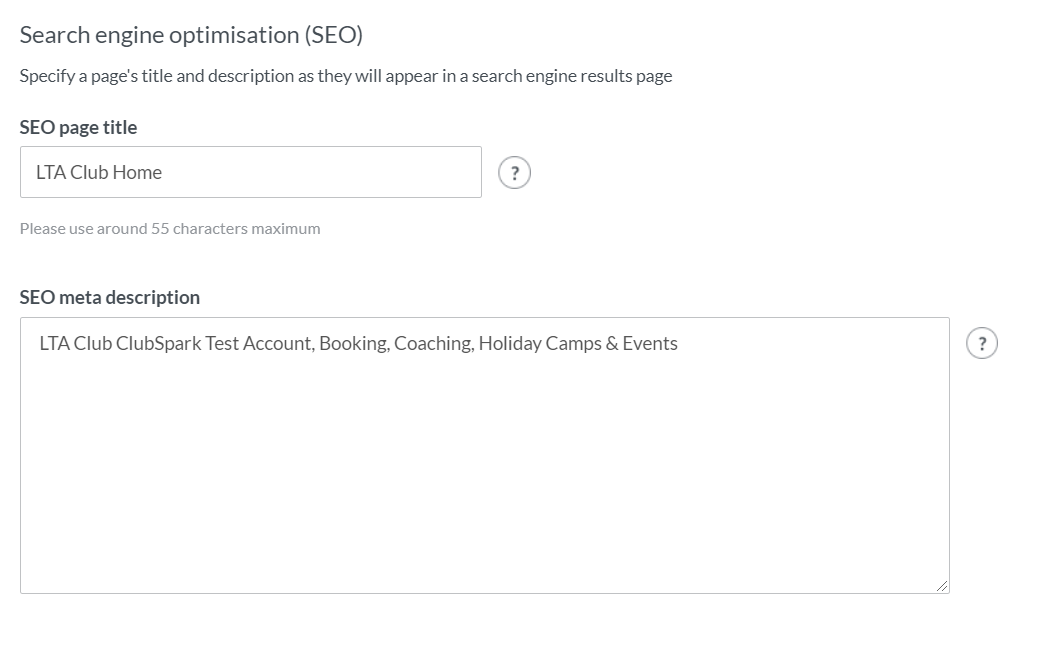Click the section description about search results page
The image size is (1060, 647).
[x=345, y=76]
